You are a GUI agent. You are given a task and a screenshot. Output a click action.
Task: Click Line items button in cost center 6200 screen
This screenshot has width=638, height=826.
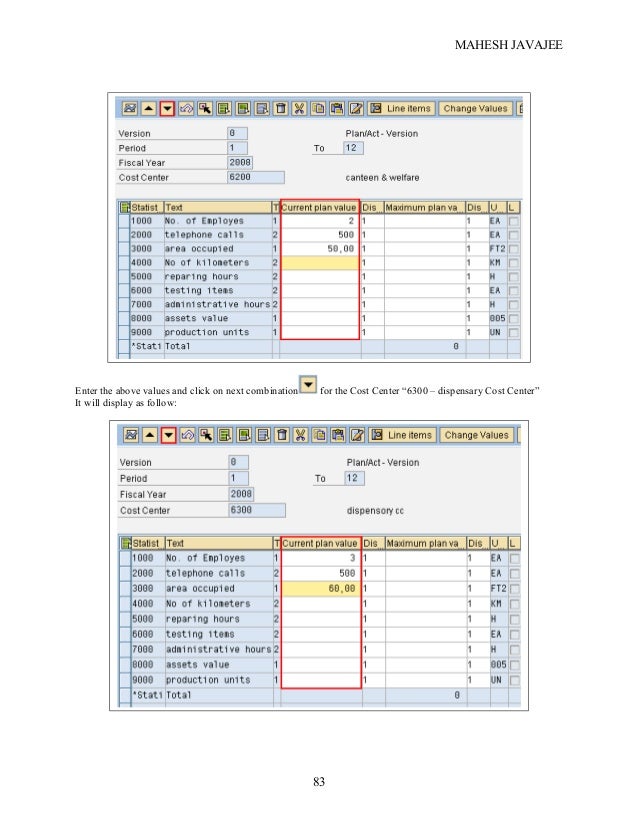[402, 109]
